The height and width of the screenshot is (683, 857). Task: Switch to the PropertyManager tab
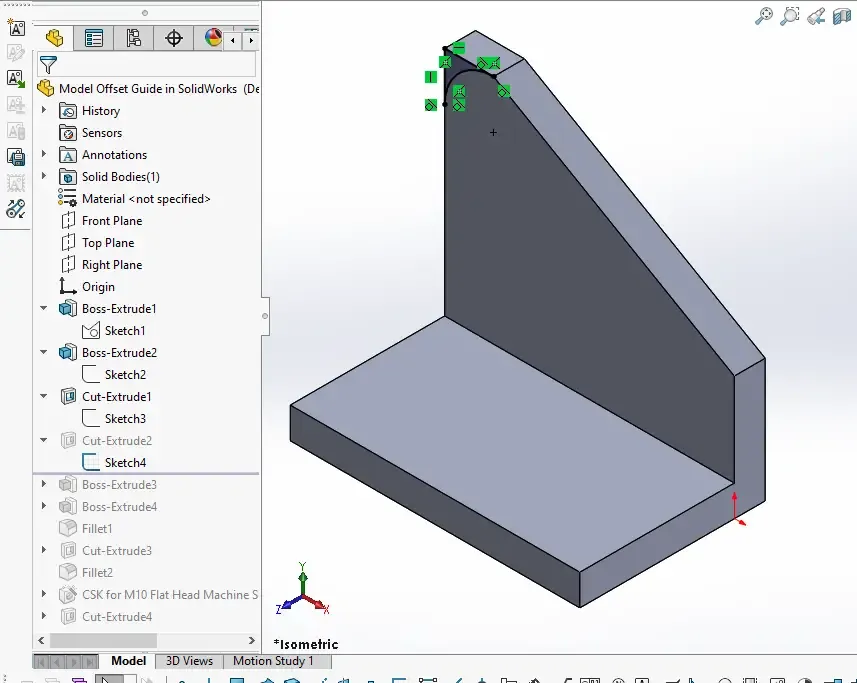point(94,38)
